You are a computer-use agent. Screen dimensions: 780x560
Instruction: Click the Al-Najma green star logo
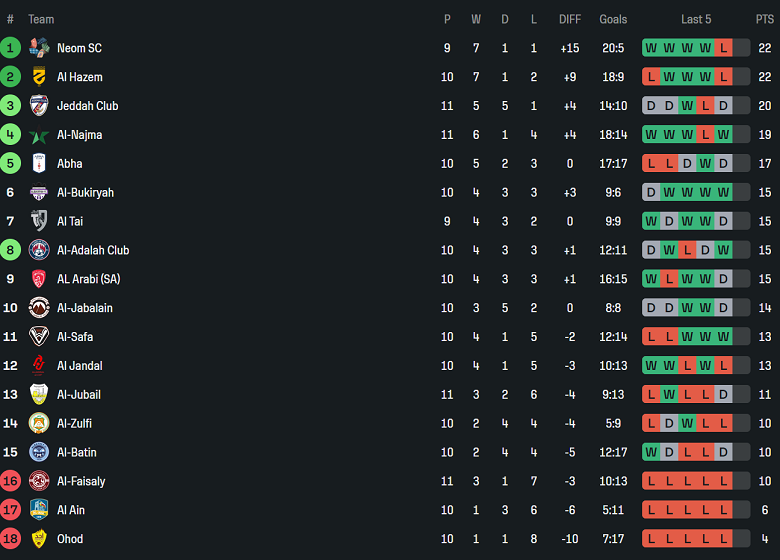[39, 135]
